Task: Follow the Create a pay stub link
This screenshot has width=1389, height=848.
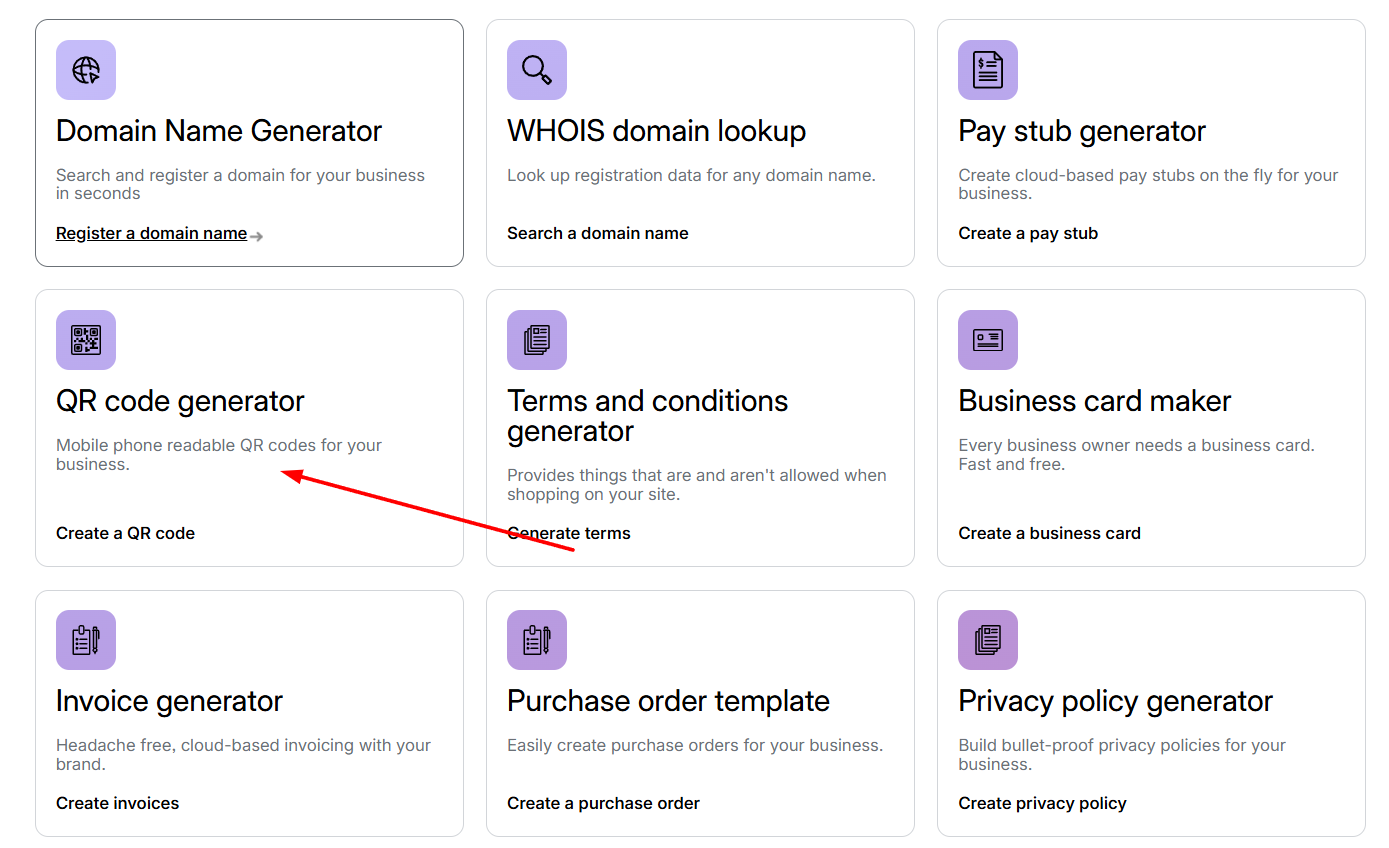Action: tap(1028, 233)
